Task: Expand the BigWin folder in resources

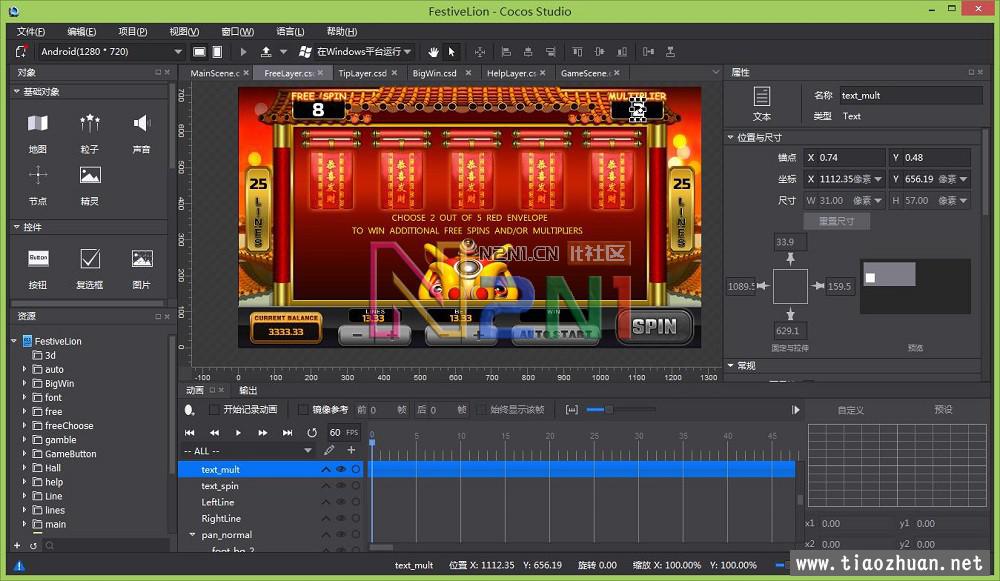Action: 24,383
